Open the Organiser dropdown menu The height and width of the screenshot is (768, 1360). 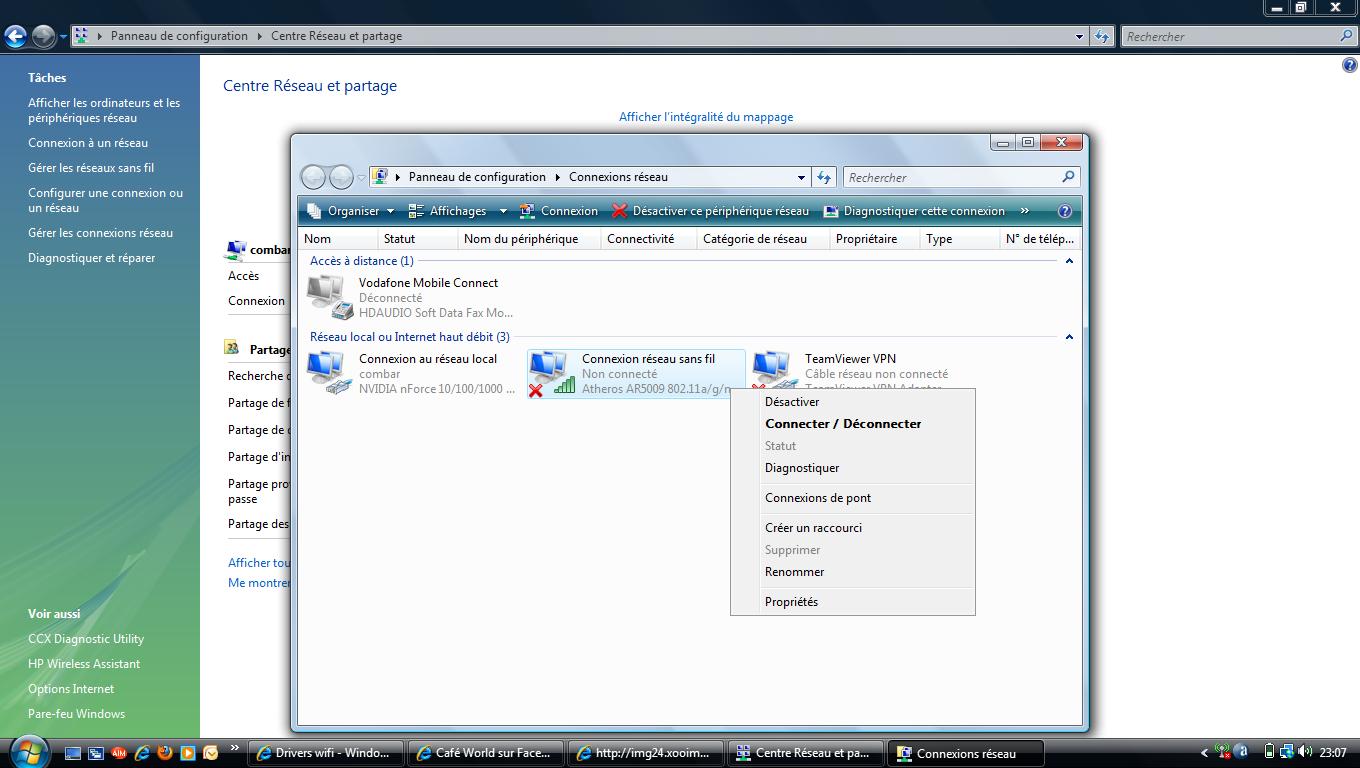point(351,211)
